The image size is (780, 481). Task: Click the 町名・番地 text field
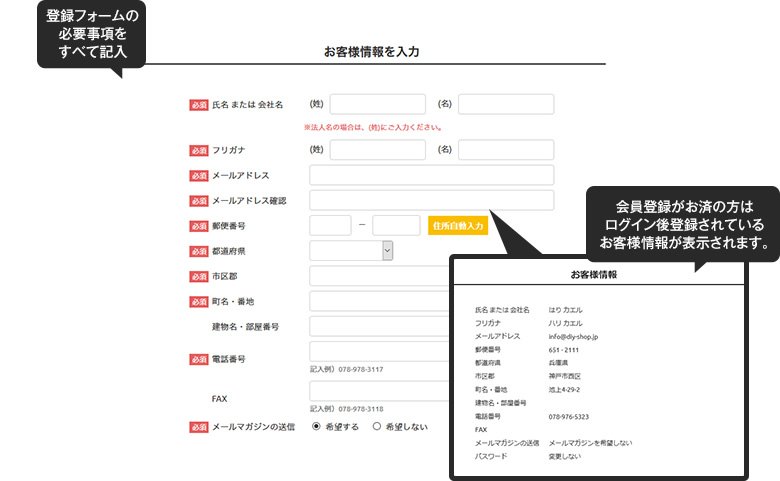click(x=380, y=301)
